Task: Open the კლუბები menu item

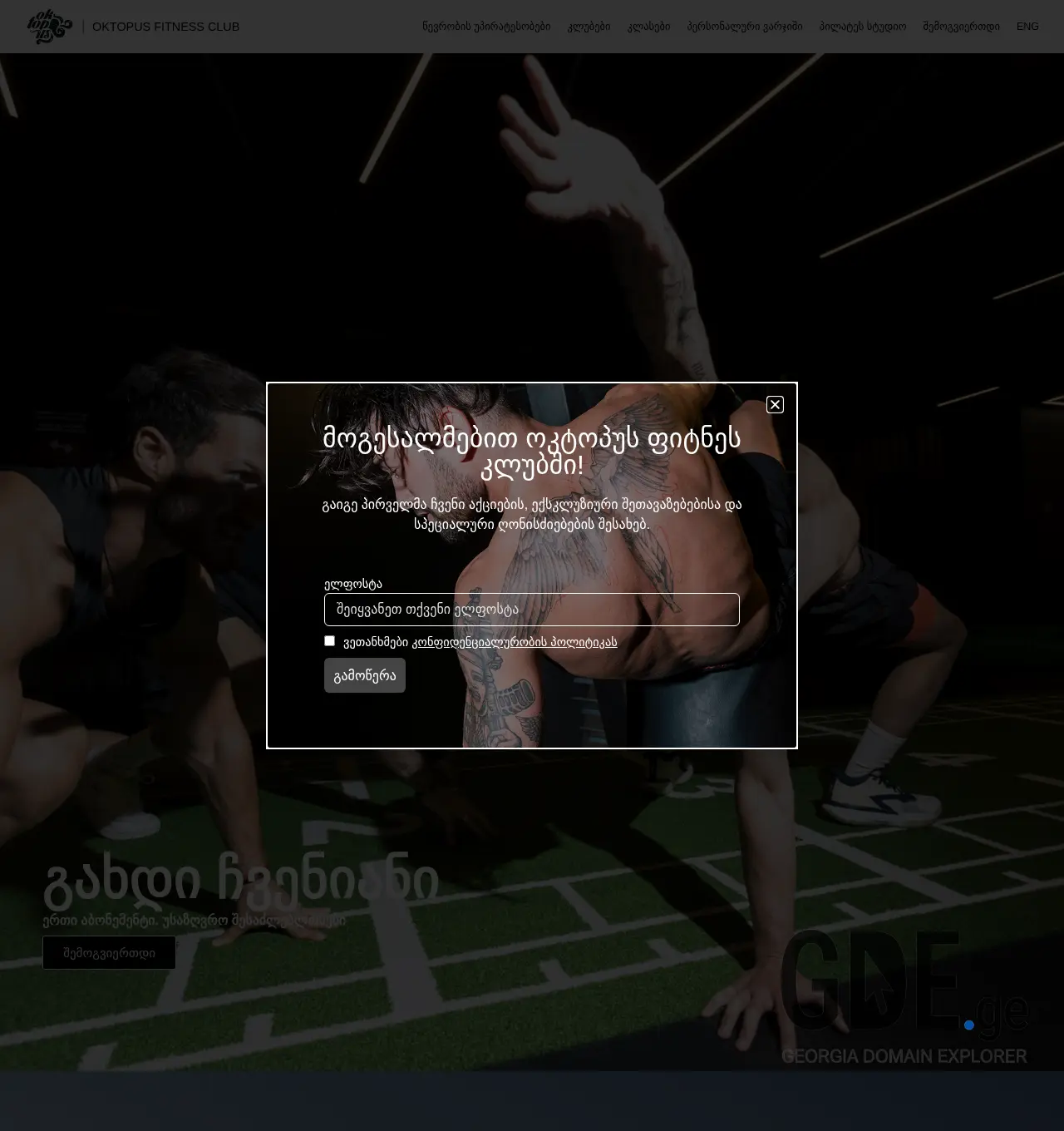Action: pos(589,26)
